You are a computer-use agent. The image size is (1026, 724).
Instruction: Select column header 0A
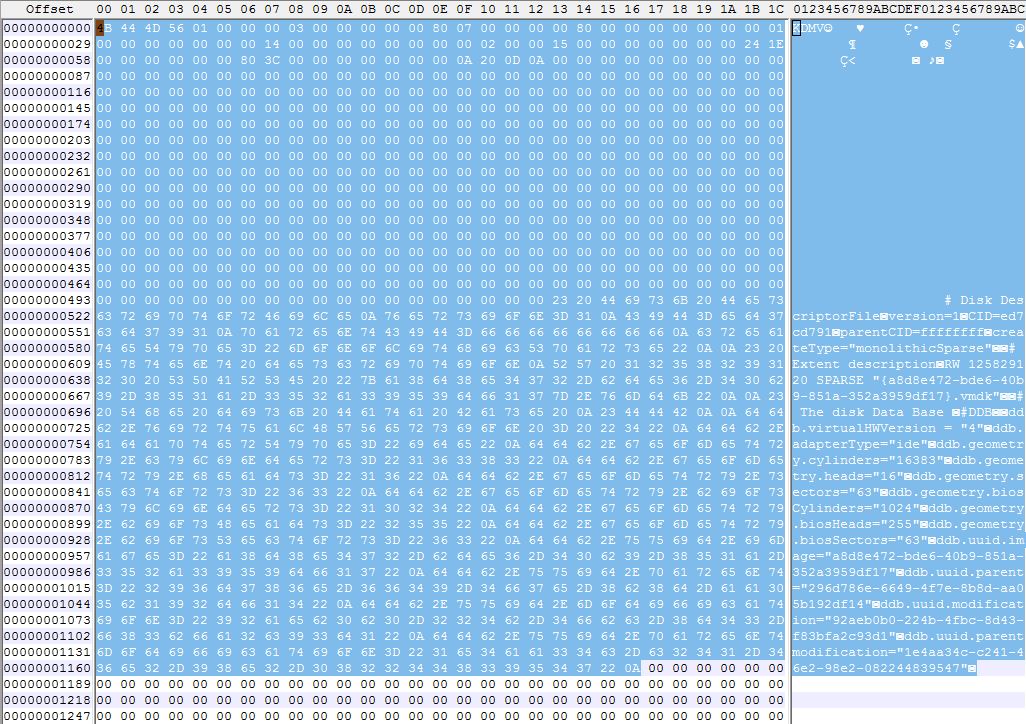pyautogui.click(x=344, y=9)
